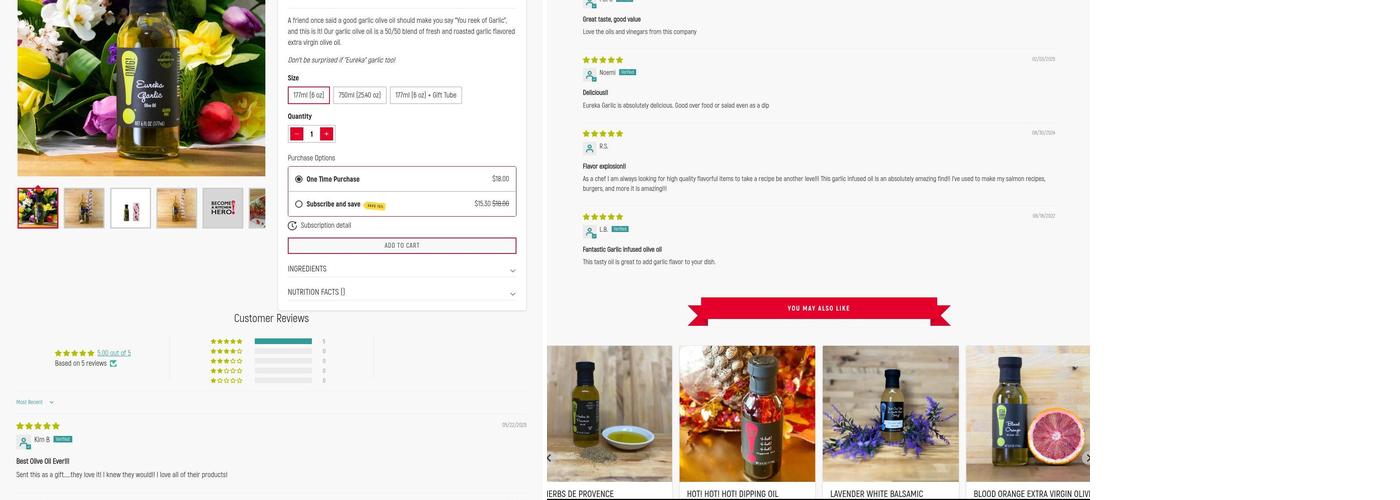Viewport: 1400px width, 500px height.
Task: Click the 5-star rating progress bar
Action: coord(283,342)
